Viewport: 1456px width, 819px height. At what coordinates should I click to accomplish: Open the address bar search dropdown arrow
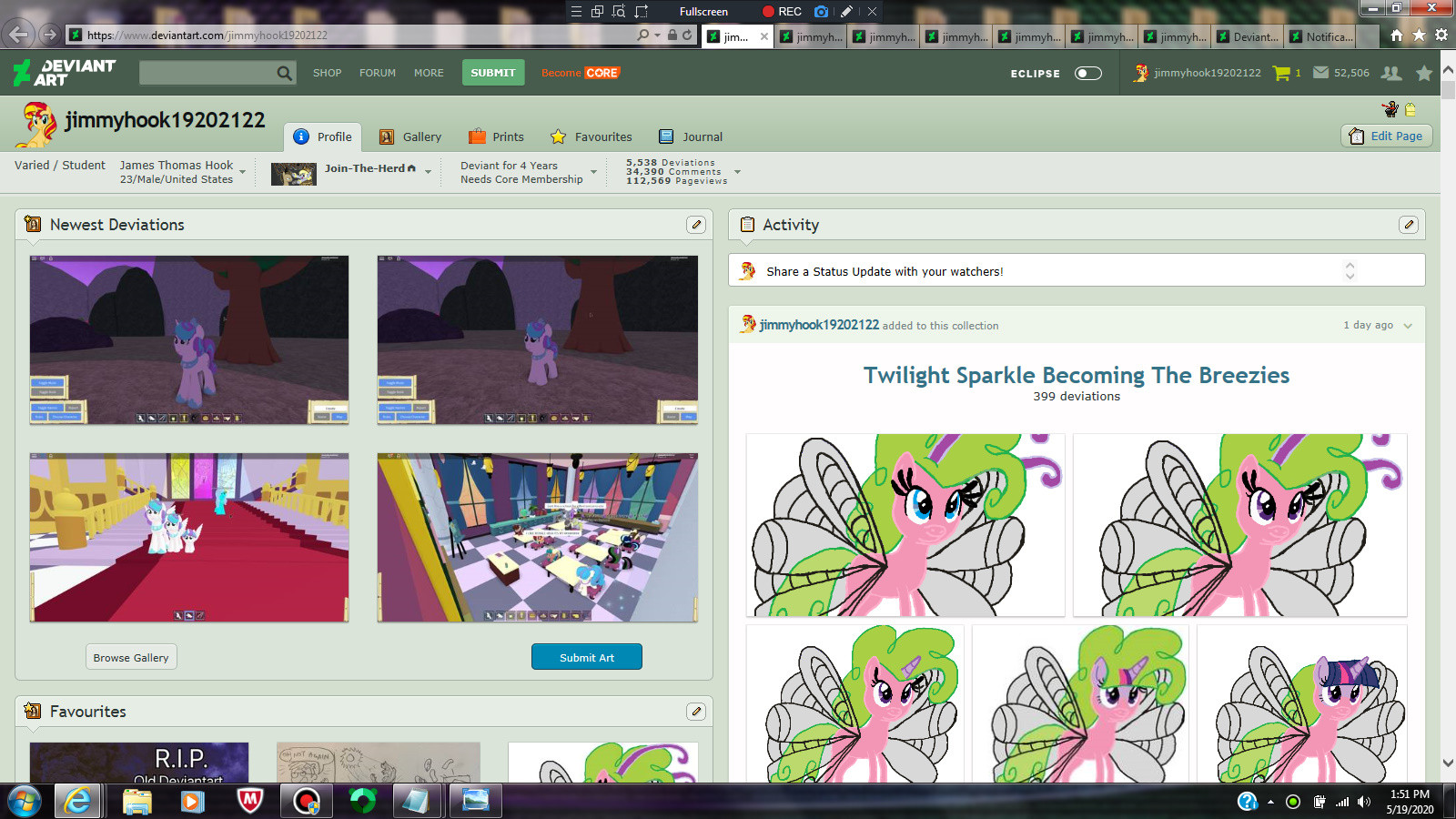(657, 35)
